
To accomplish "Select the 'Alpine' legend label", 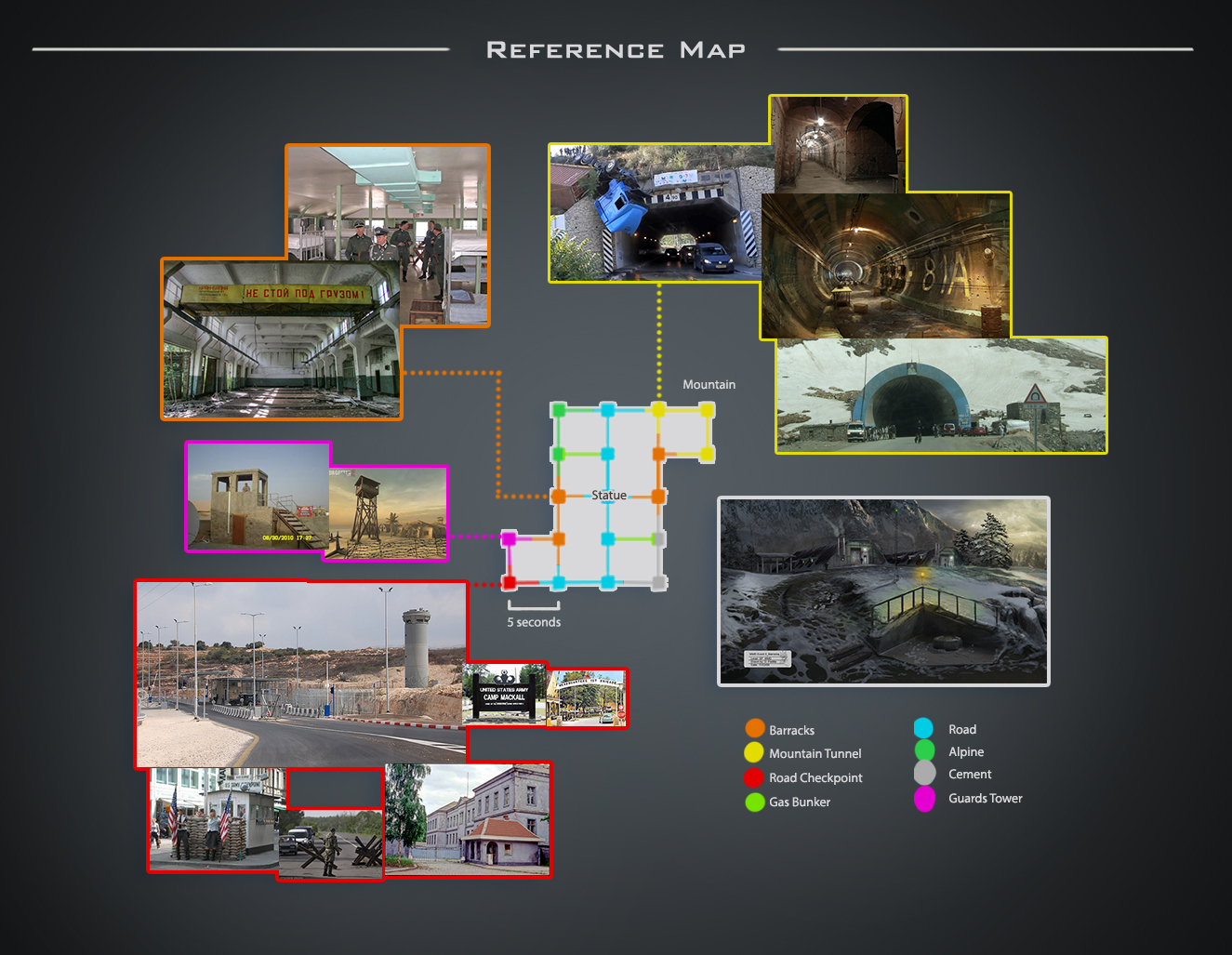I will tap(966, 752).
